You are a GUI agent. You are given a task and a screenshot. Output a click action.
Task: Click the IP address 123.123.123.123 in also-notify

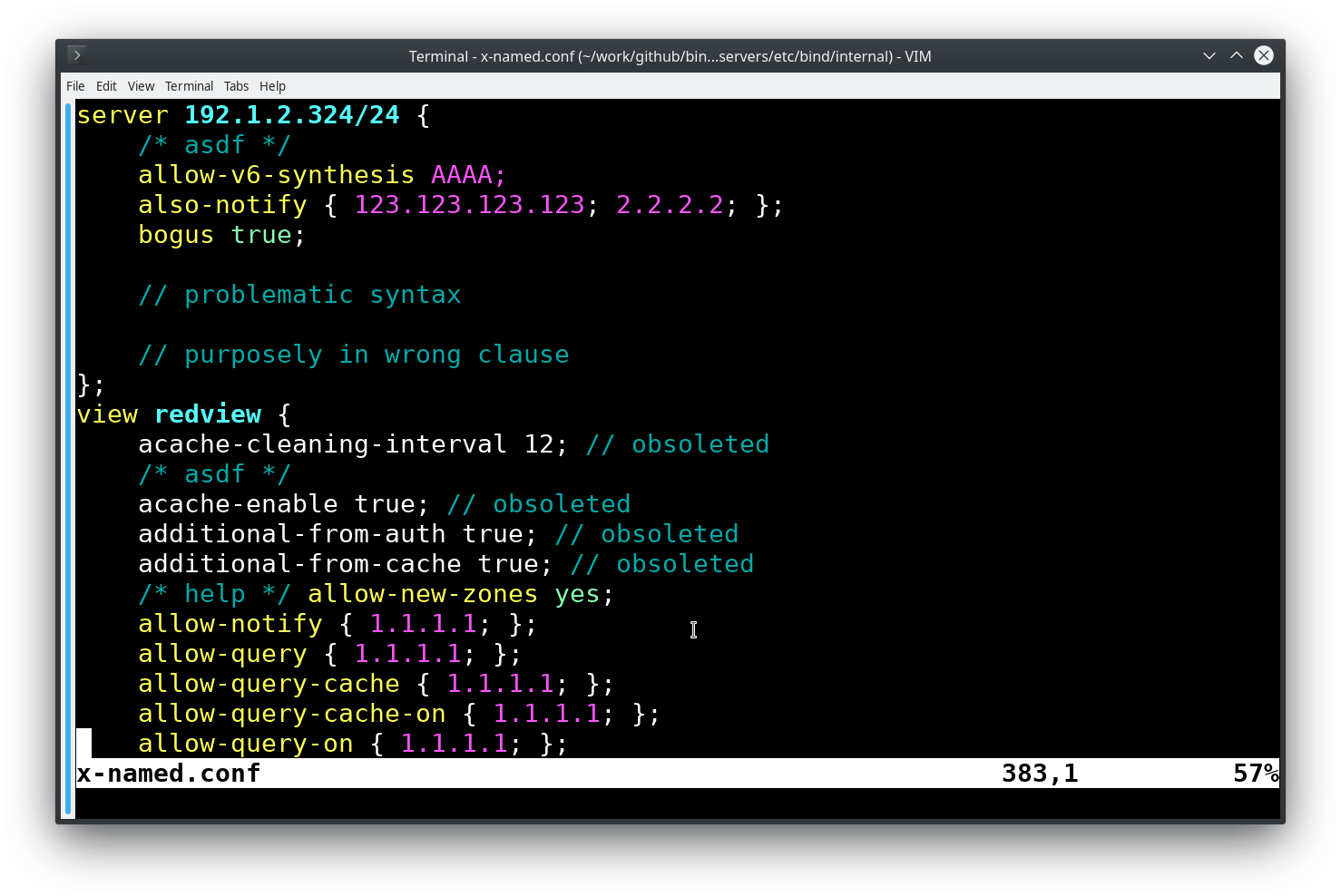pyautogui.click(x=470, y=204)
